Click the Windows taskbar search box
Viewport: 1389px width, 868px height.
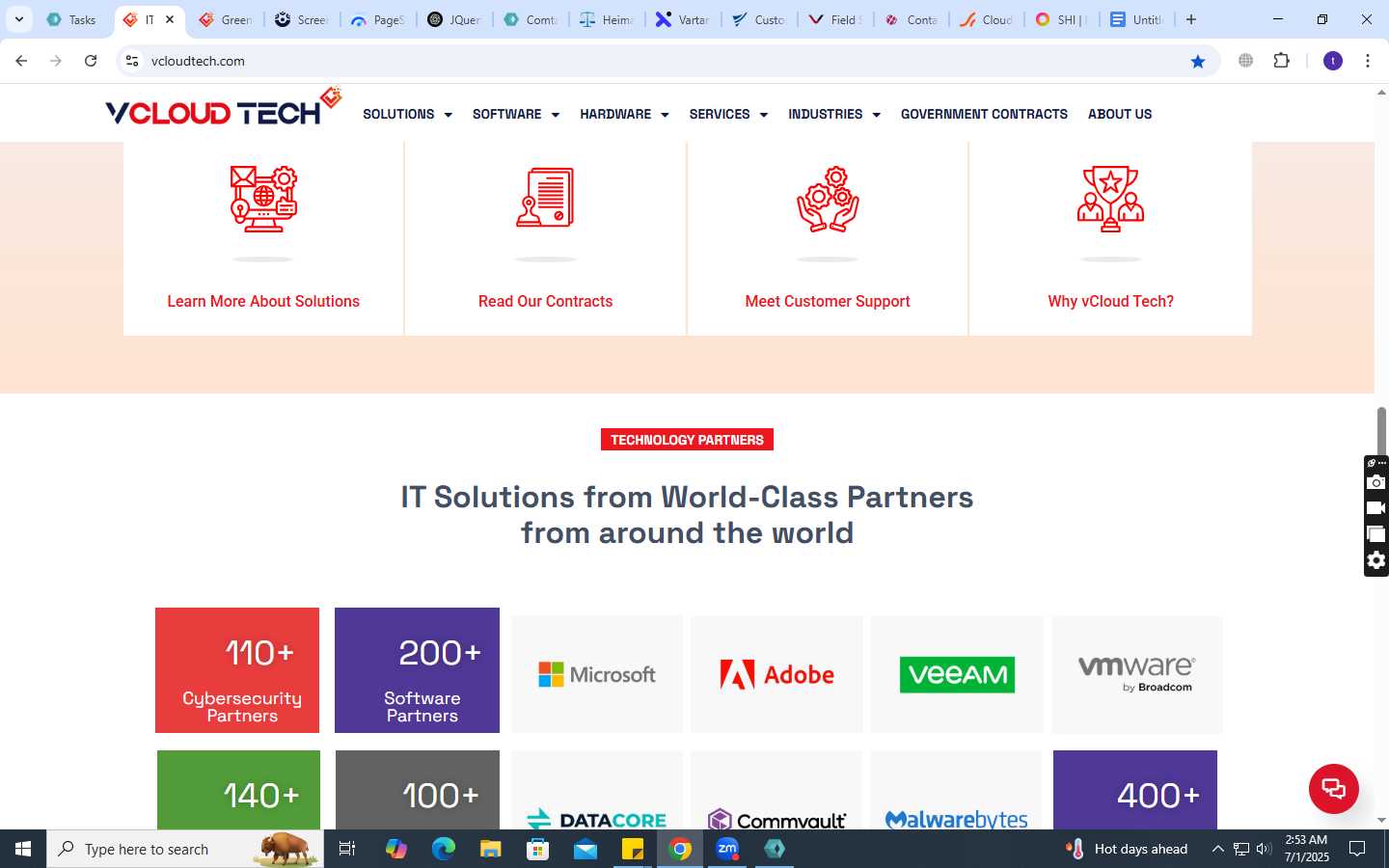[185, 849]
